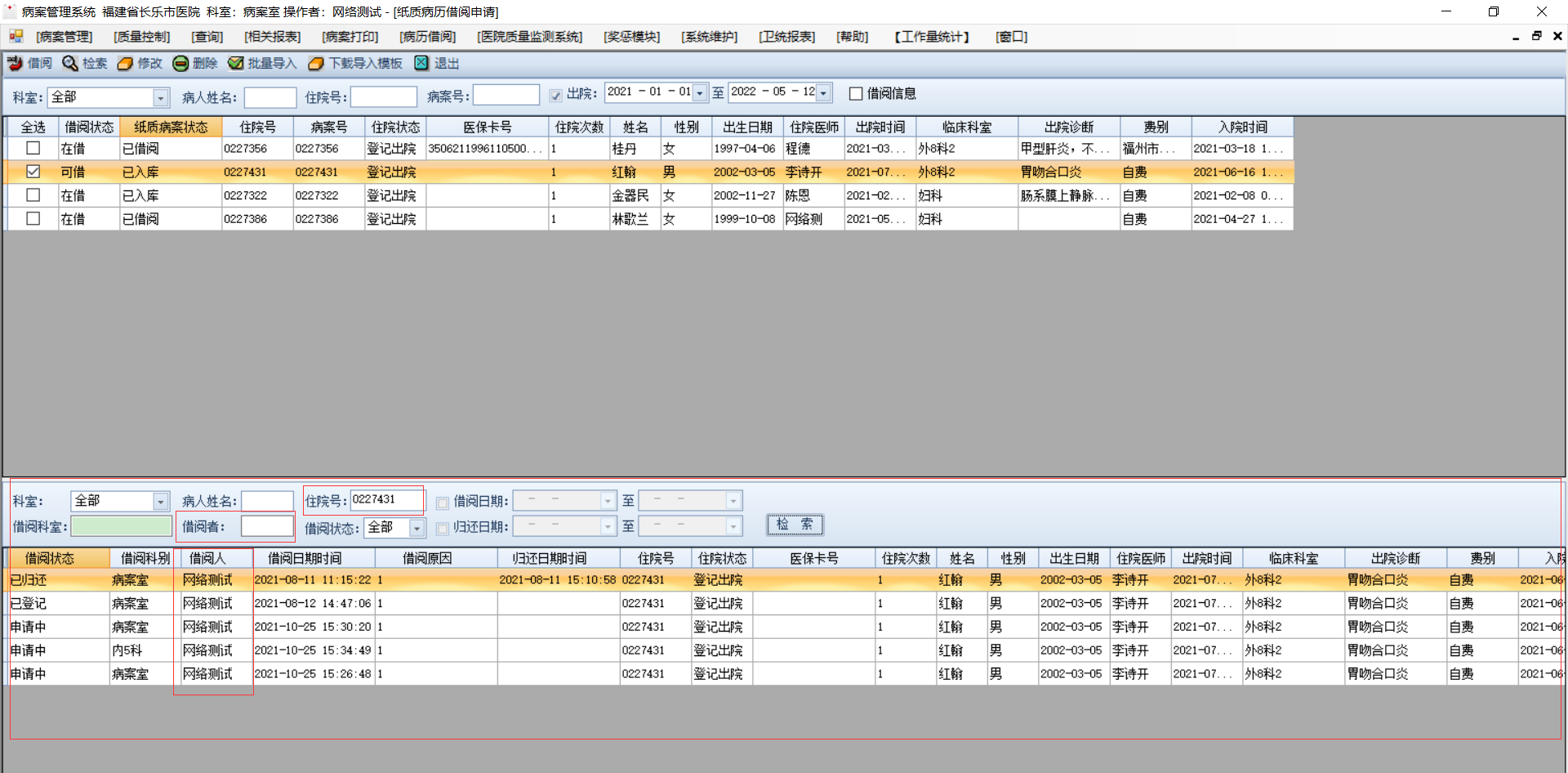Viewport: 1568px width, 773px height.
Task: Click the green 借阅科室 input field
Action: point(122,526)
